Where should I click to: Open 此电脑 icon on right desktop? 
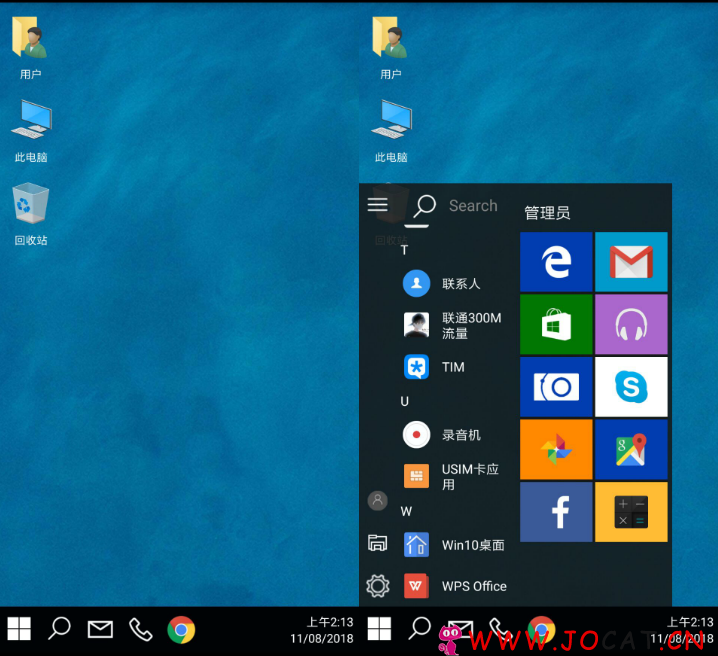click(391, 131)
